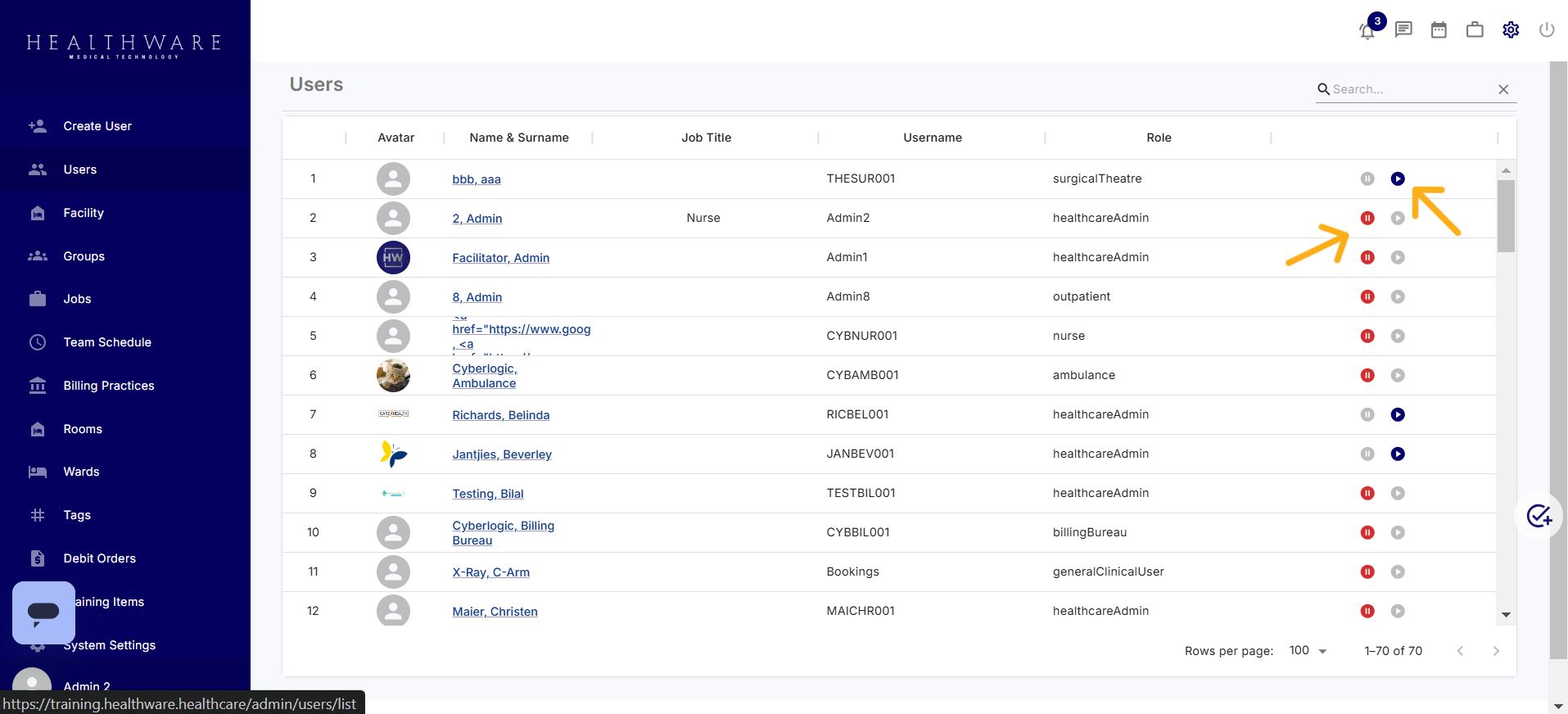Screen dimensions: 1568x714
Task: Open the calendar icon in header
Action: (1439, 30)
